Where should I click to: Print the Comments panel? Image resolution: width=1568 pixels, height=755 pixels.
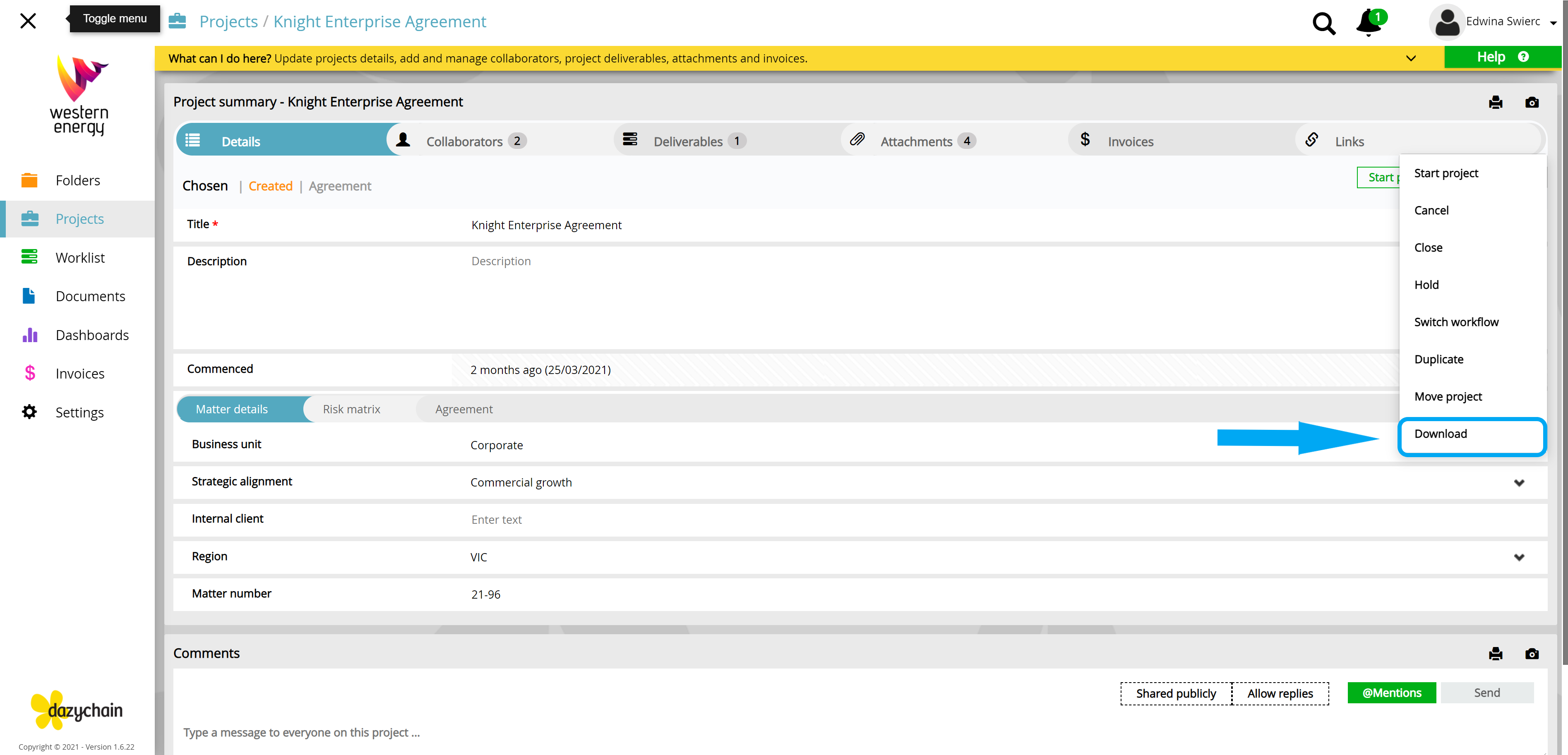pos(1496,653)
